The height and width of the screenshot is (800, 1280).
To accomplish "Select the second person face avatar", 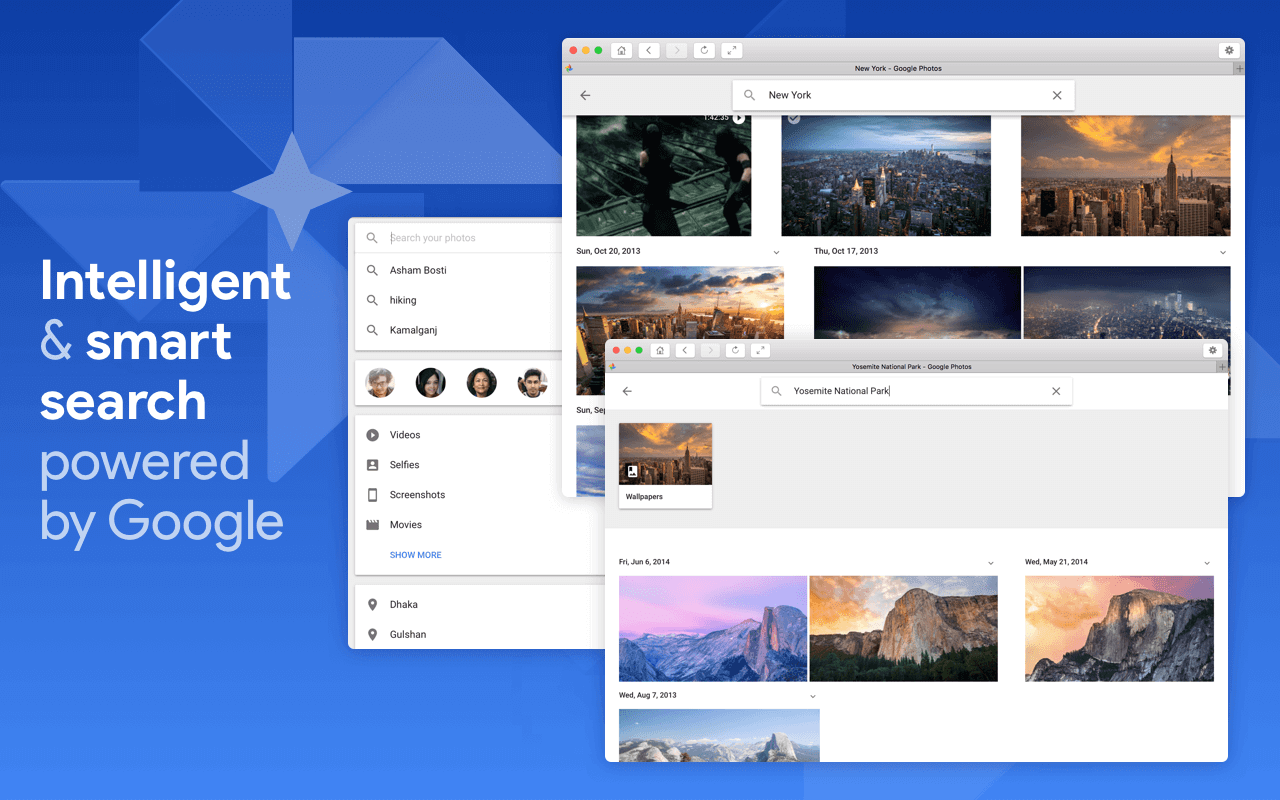I will click(x=431, y=382).
